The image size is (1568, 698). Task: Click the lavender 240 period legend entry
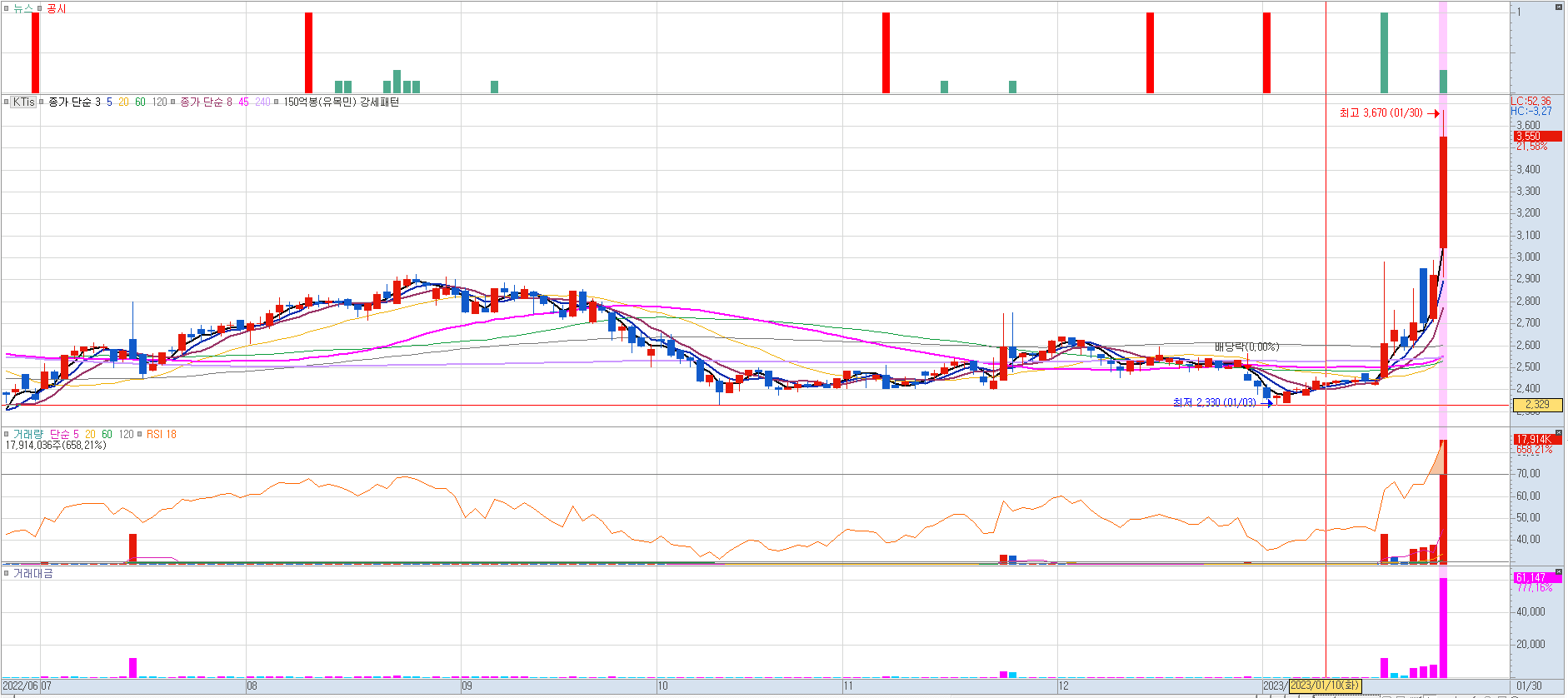click(x=262, y=102)
